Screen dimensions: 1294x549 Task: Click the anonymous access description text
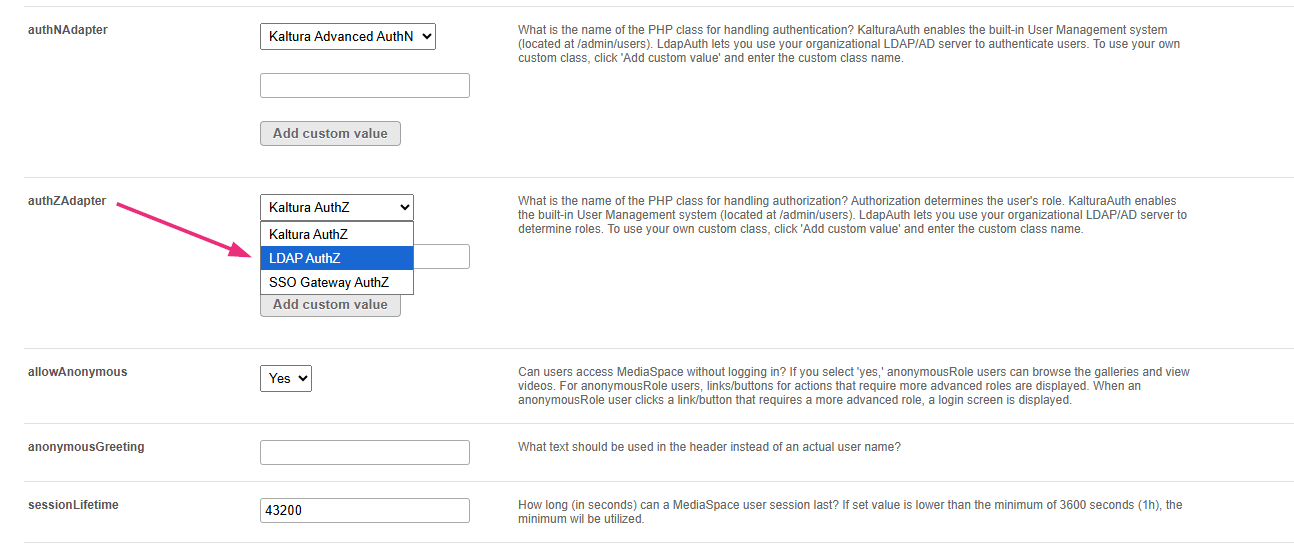click(854, 386)
